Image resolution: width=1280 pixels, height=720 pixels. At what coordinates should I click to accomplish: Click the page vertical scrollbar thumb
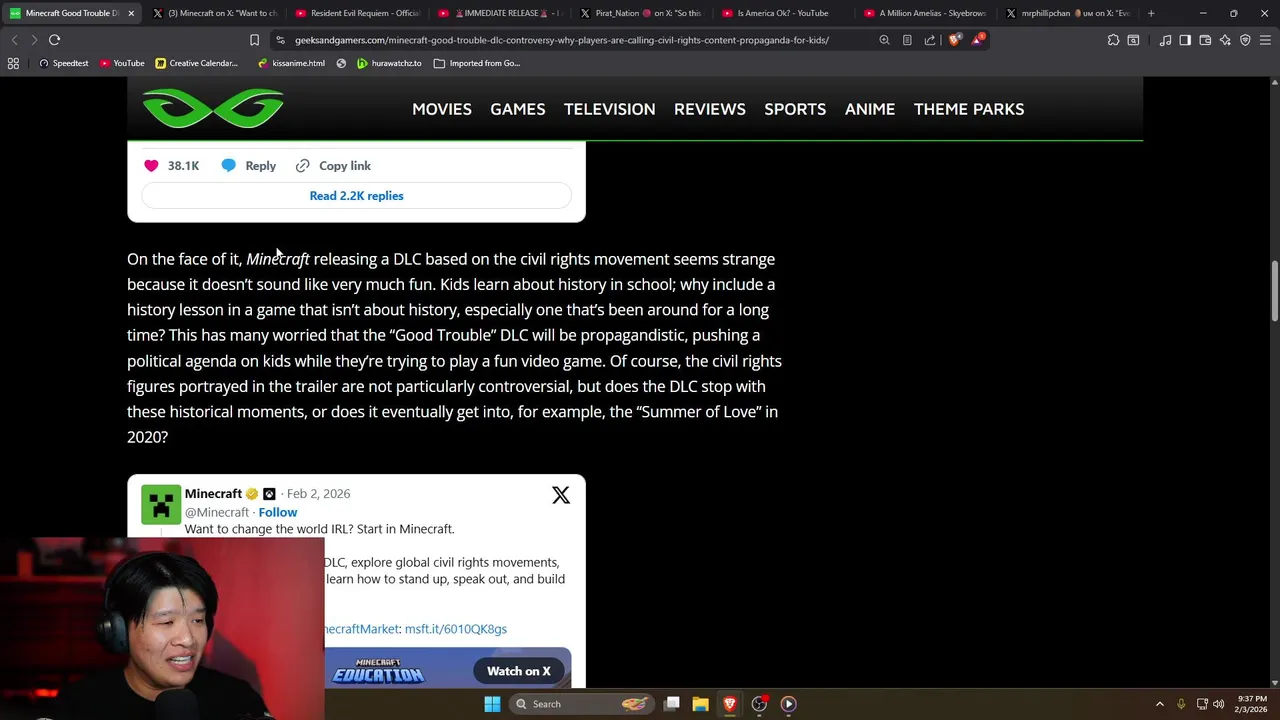tap(1274, 292)
